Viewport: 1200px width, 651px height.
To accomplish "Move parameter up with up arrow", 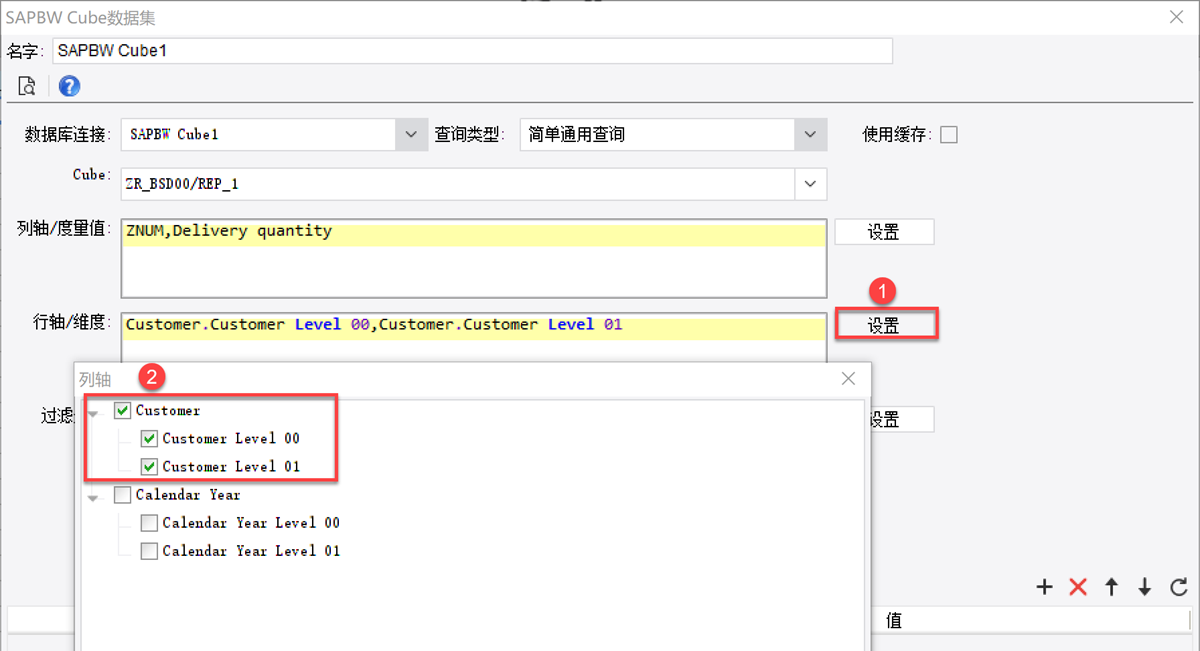I will (x=1111, y=587).
